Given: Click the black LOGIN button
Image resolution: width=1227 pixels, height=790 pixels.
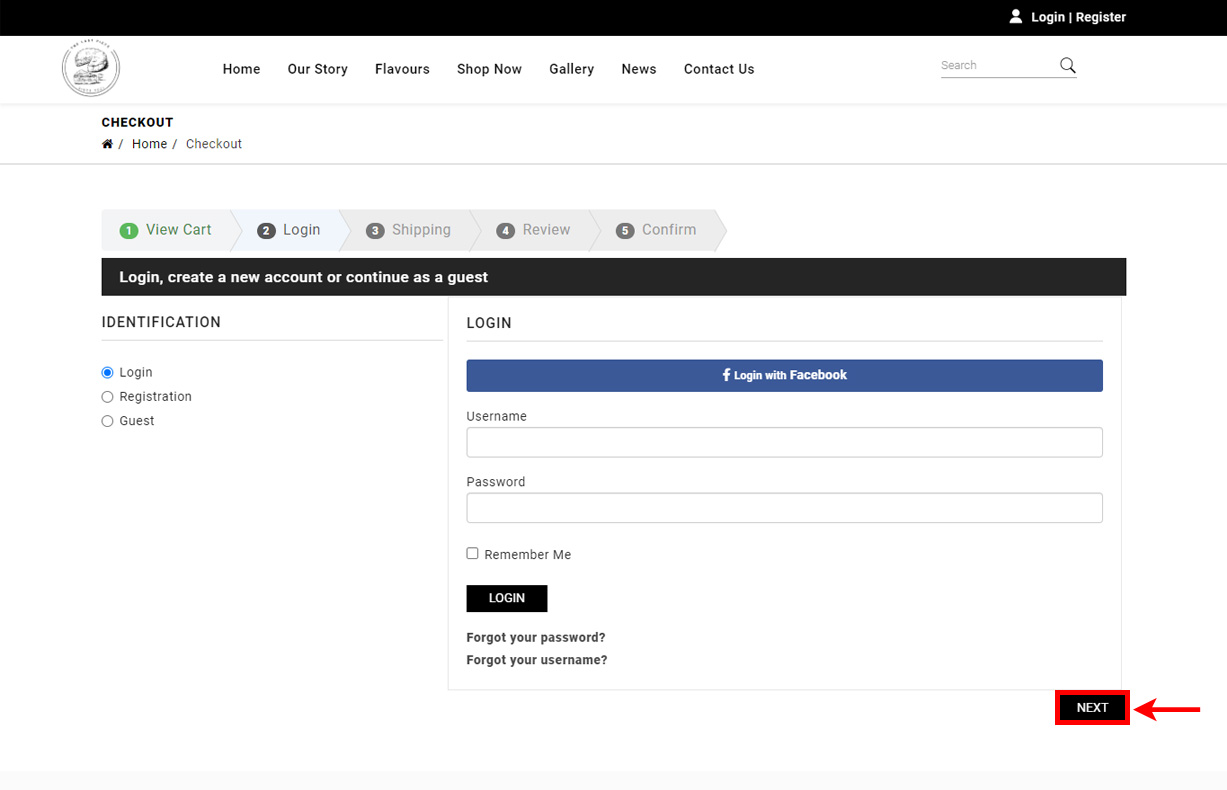Looking at the screenshot, I should 507,598.
